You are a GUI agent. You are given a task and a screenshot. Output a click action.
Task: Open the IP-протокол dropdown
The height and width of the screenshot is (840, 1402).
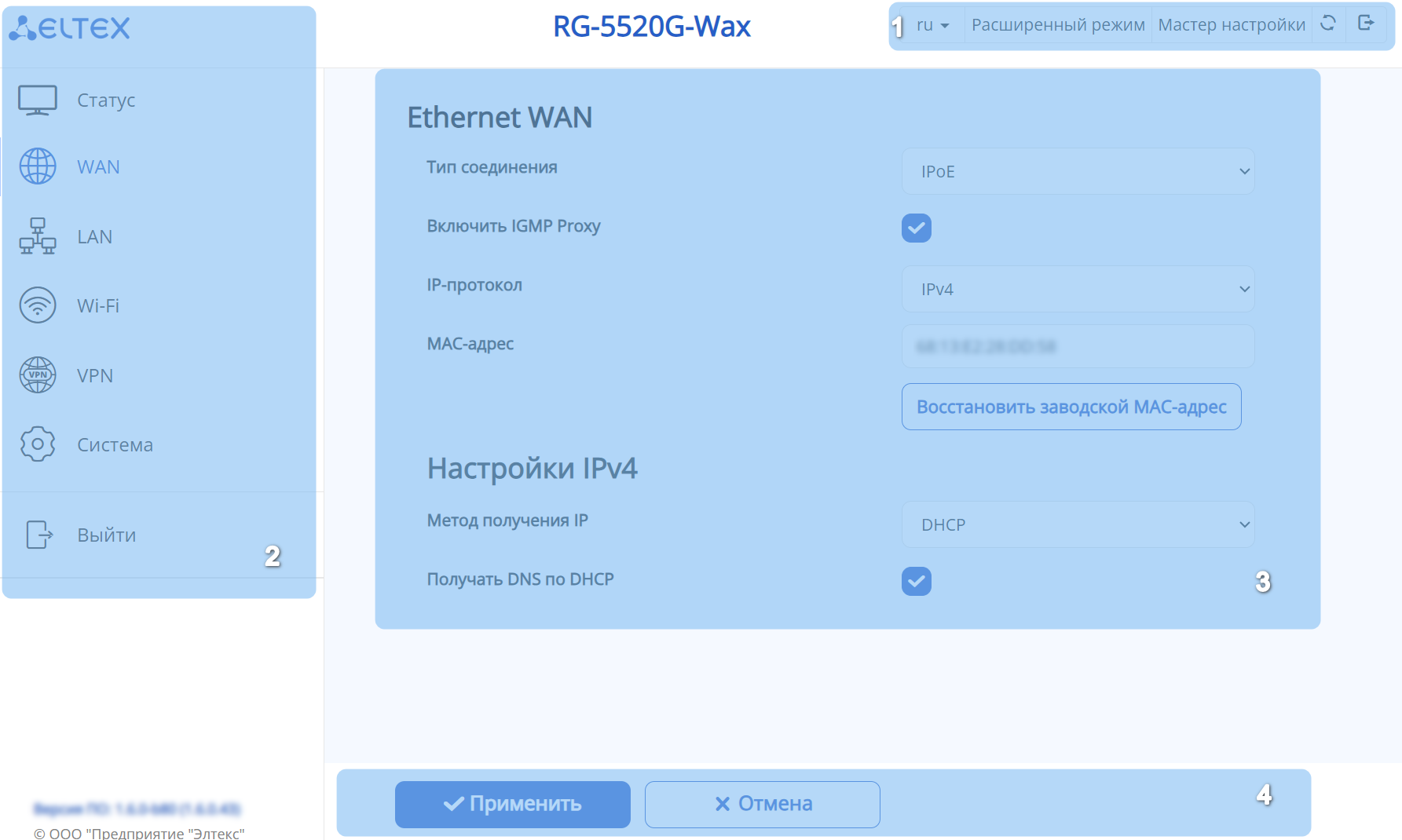1078,289
